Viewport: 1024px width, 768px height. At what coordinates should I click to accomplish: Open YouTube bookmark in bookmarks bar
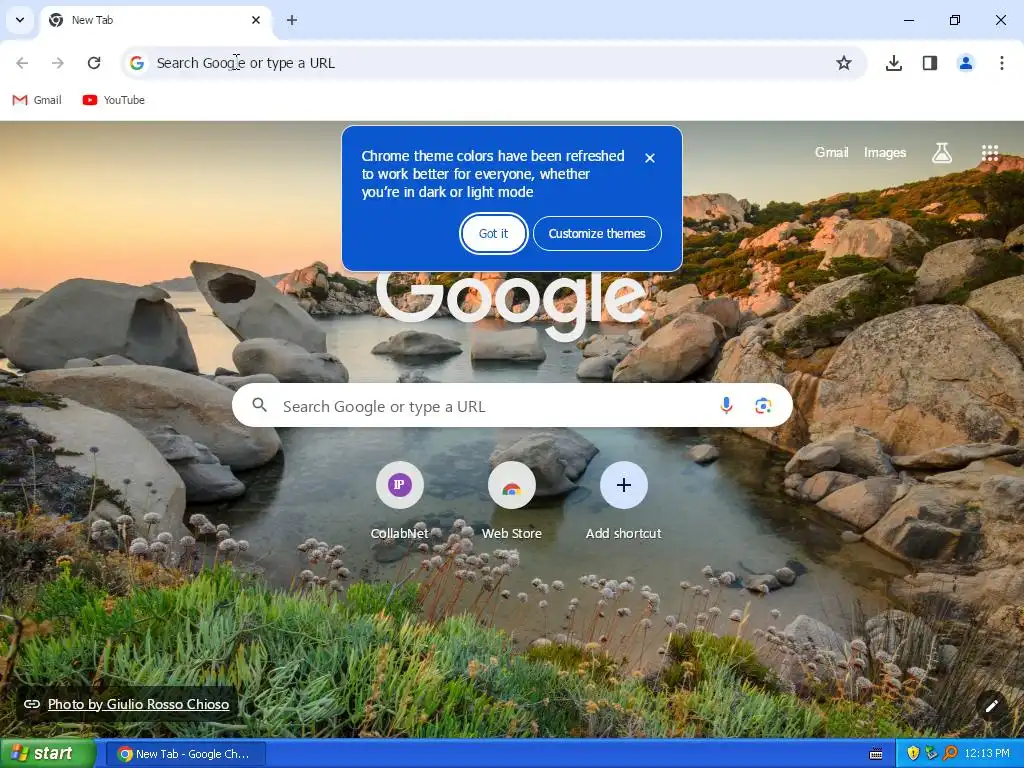pyautogui.click(x=114, y=100)
